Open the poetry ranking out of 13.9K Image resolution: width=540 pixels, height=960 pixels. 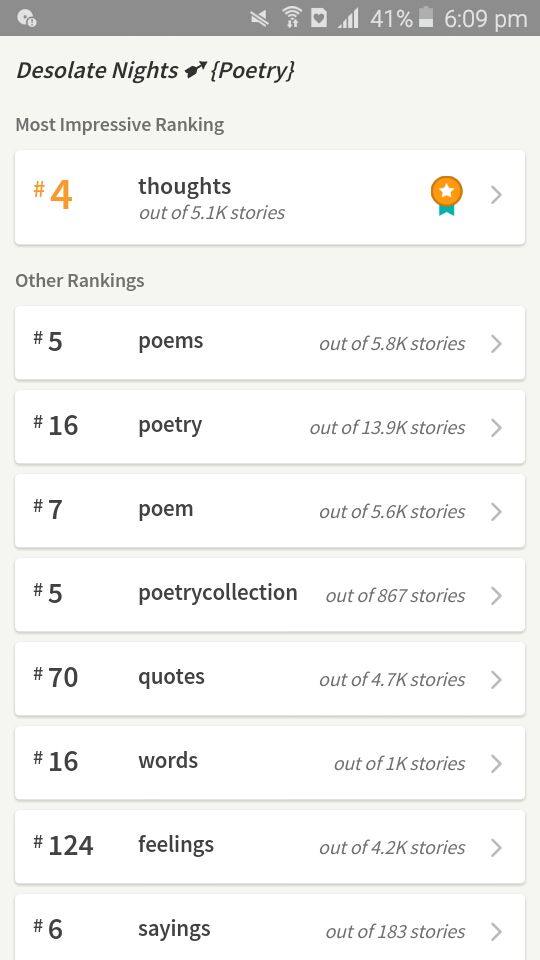270,427
